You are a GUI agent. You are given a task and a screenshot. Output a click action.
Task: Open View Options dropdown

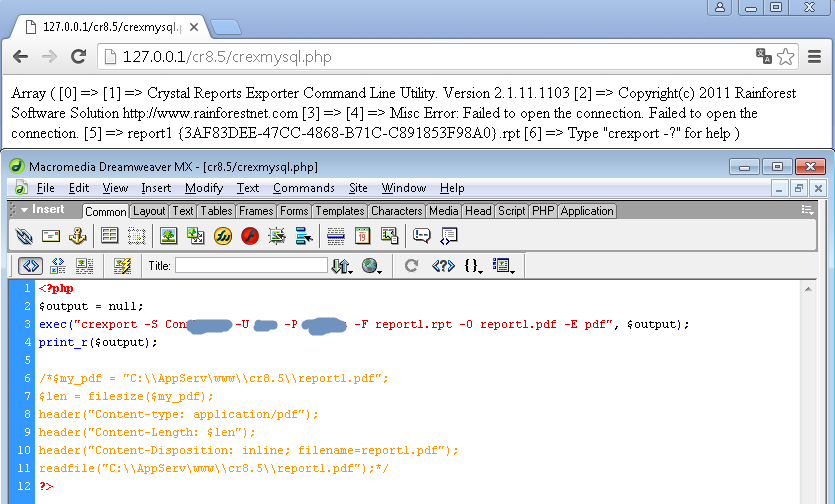point(503,265)
